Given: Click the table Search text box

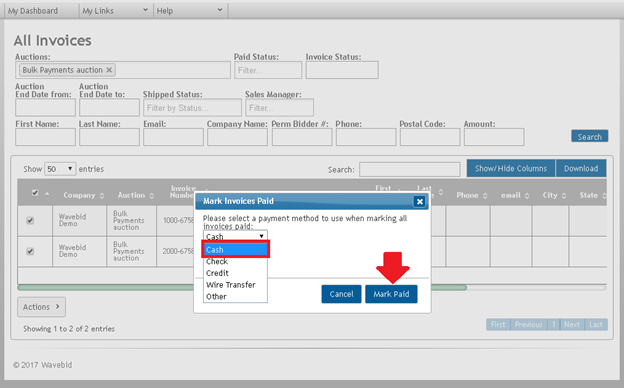Looking at the screenshot, I should [x=410, y=169].
